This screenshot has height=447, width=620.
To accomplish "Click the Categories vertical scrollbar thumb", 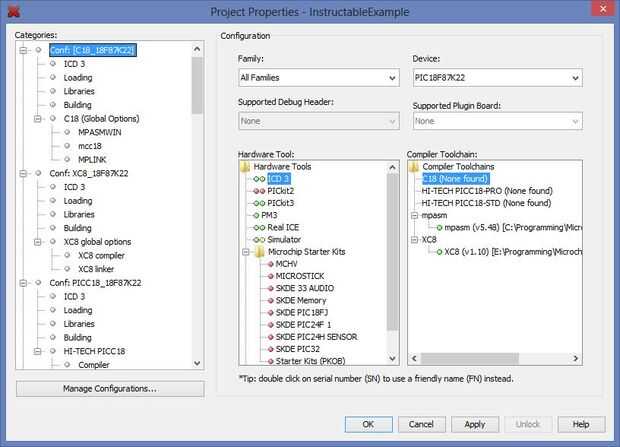I will [197, 85].
